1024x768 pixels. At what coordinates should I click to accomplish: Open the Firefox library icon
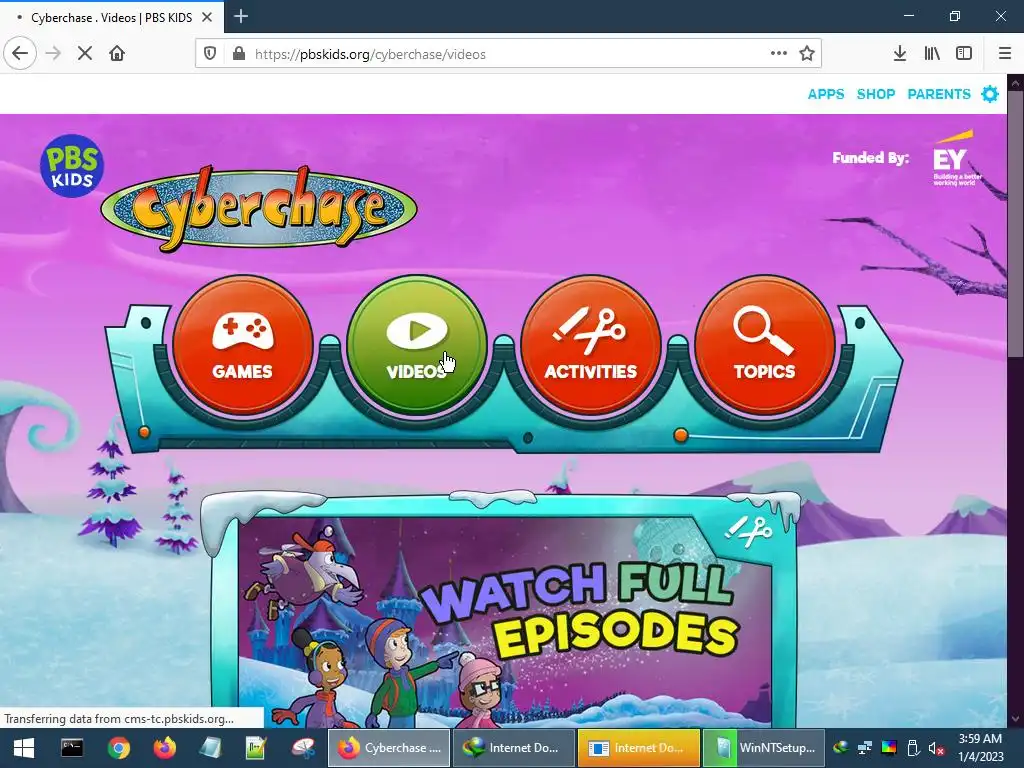coord(932,54)
